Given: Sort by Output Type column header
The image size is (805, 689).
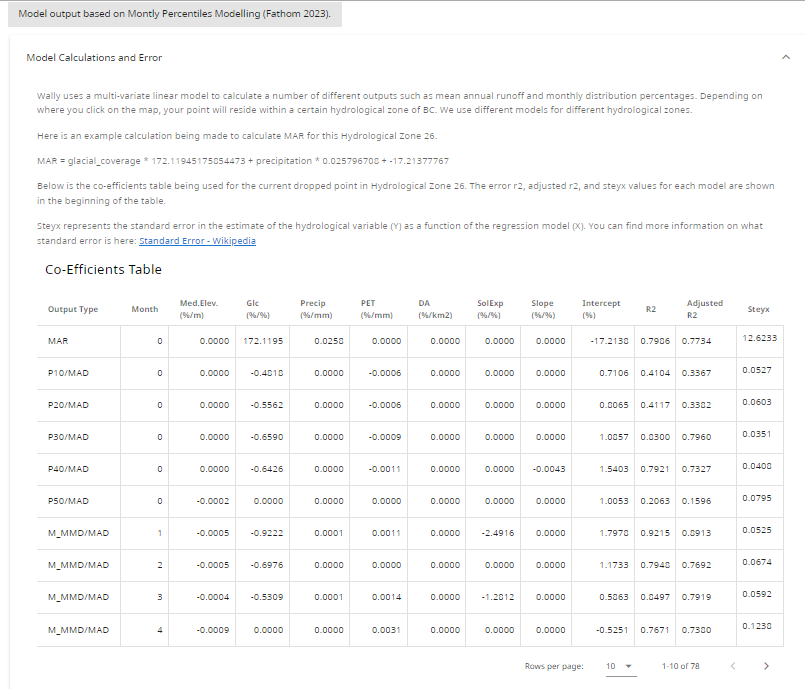Looking at the screenshot, I should [x=73, y=309].
